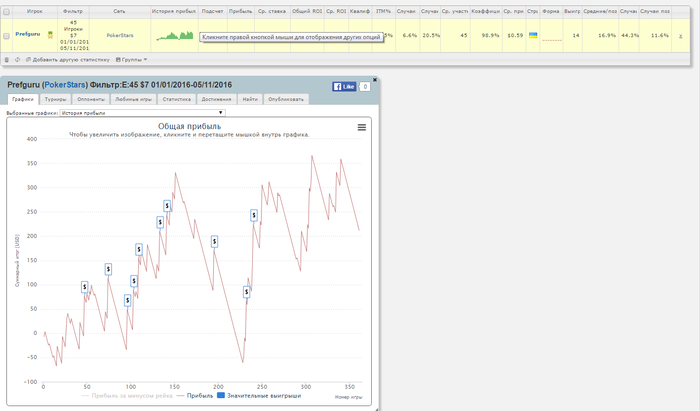Viewport: 700px width, 411px height.
Task: Click the Форма column header
Action: [551, 12]
